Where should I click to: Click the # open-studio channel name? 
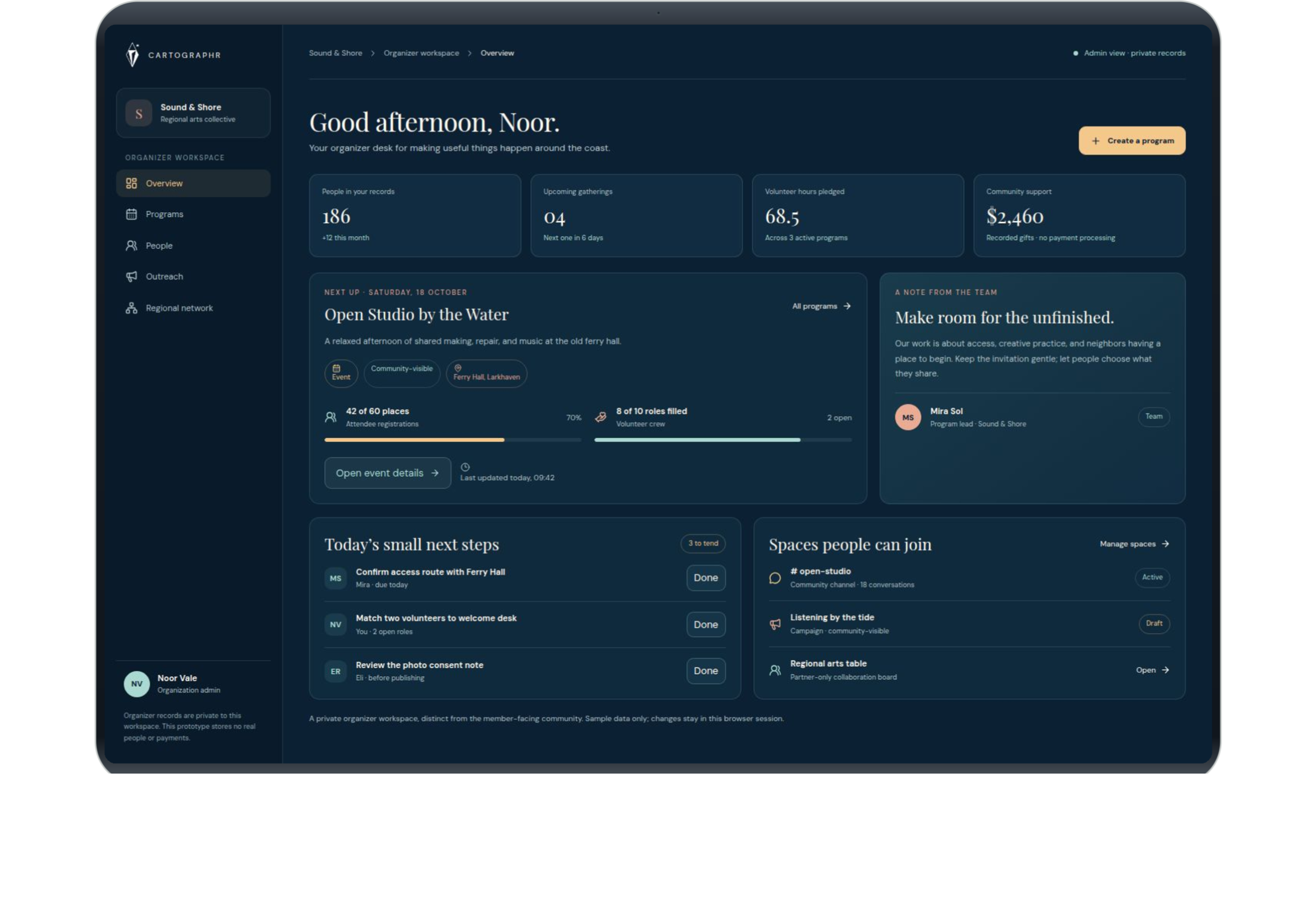pyautogui.click(x=821, y=571)
